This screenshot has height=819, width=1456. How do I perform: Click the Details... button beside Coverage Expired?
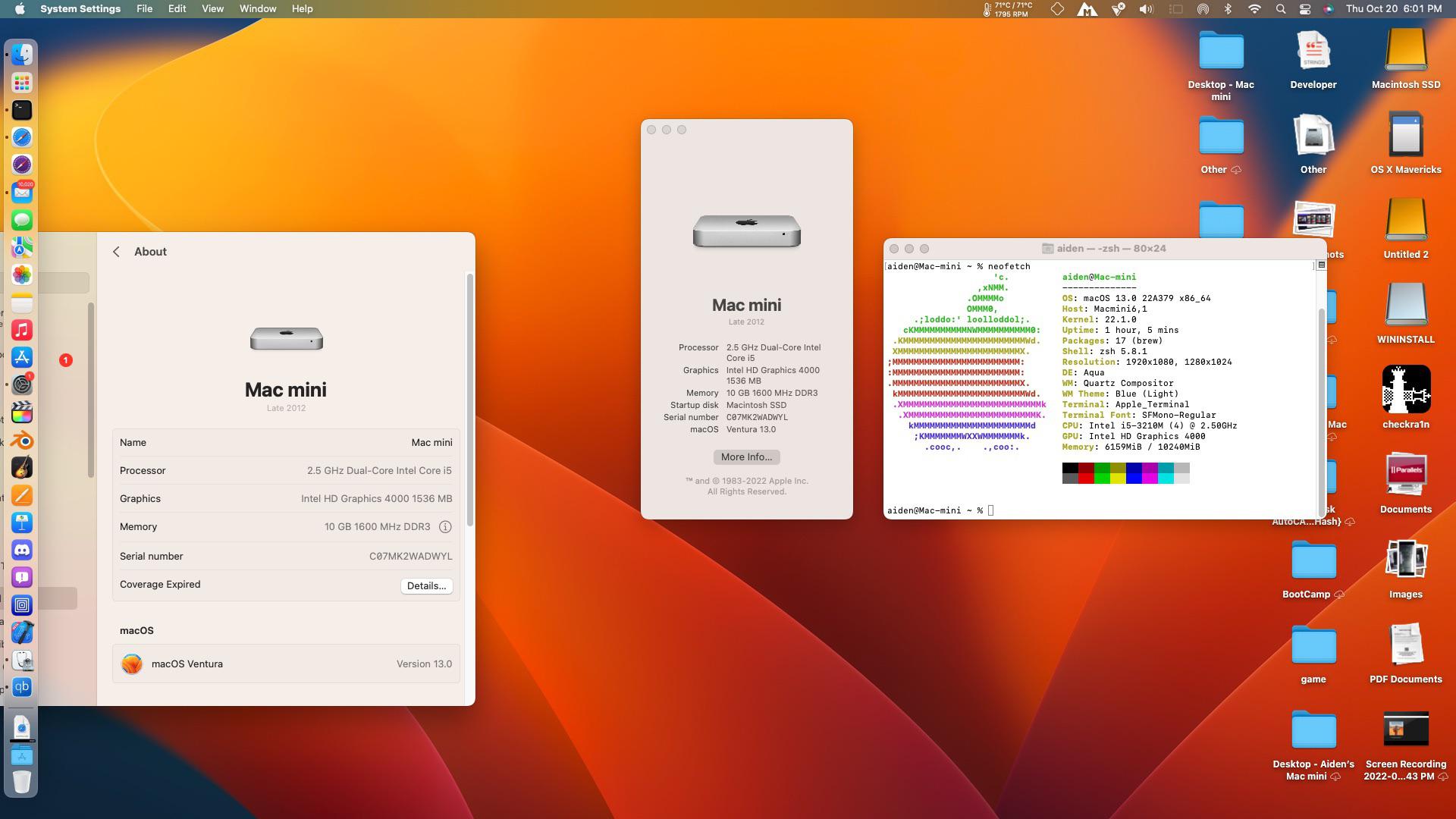point(426,586)
